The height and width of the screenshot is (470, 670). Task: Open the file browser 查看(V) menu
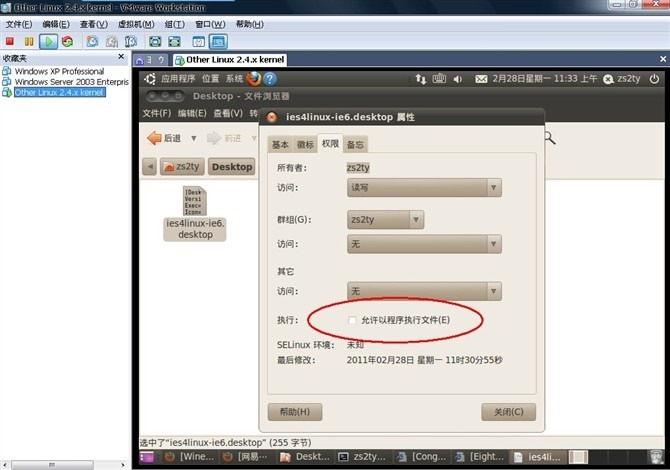(228, 113)
